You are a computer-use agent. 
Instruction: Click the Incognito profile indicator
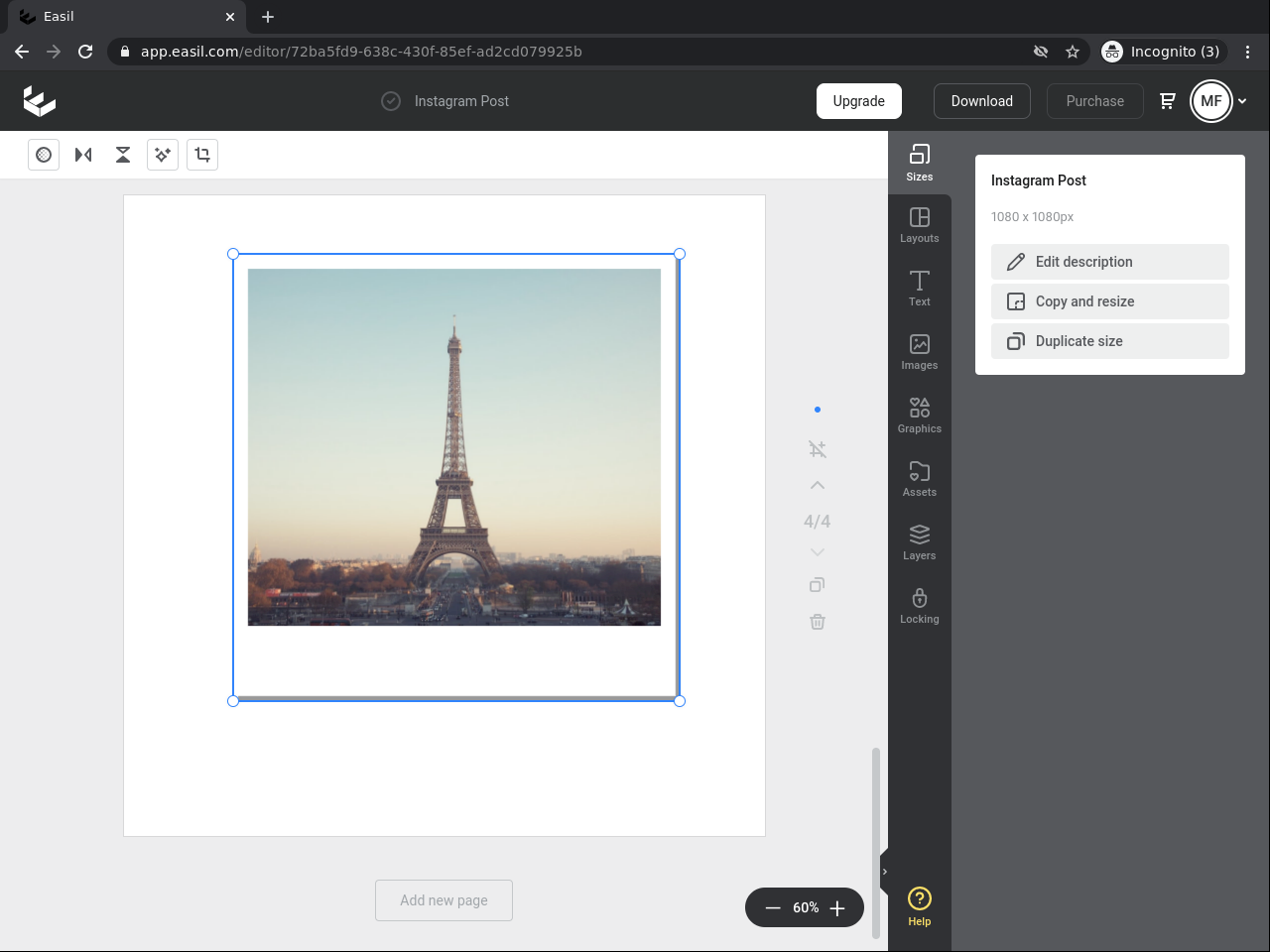[x=1164, y=52]
